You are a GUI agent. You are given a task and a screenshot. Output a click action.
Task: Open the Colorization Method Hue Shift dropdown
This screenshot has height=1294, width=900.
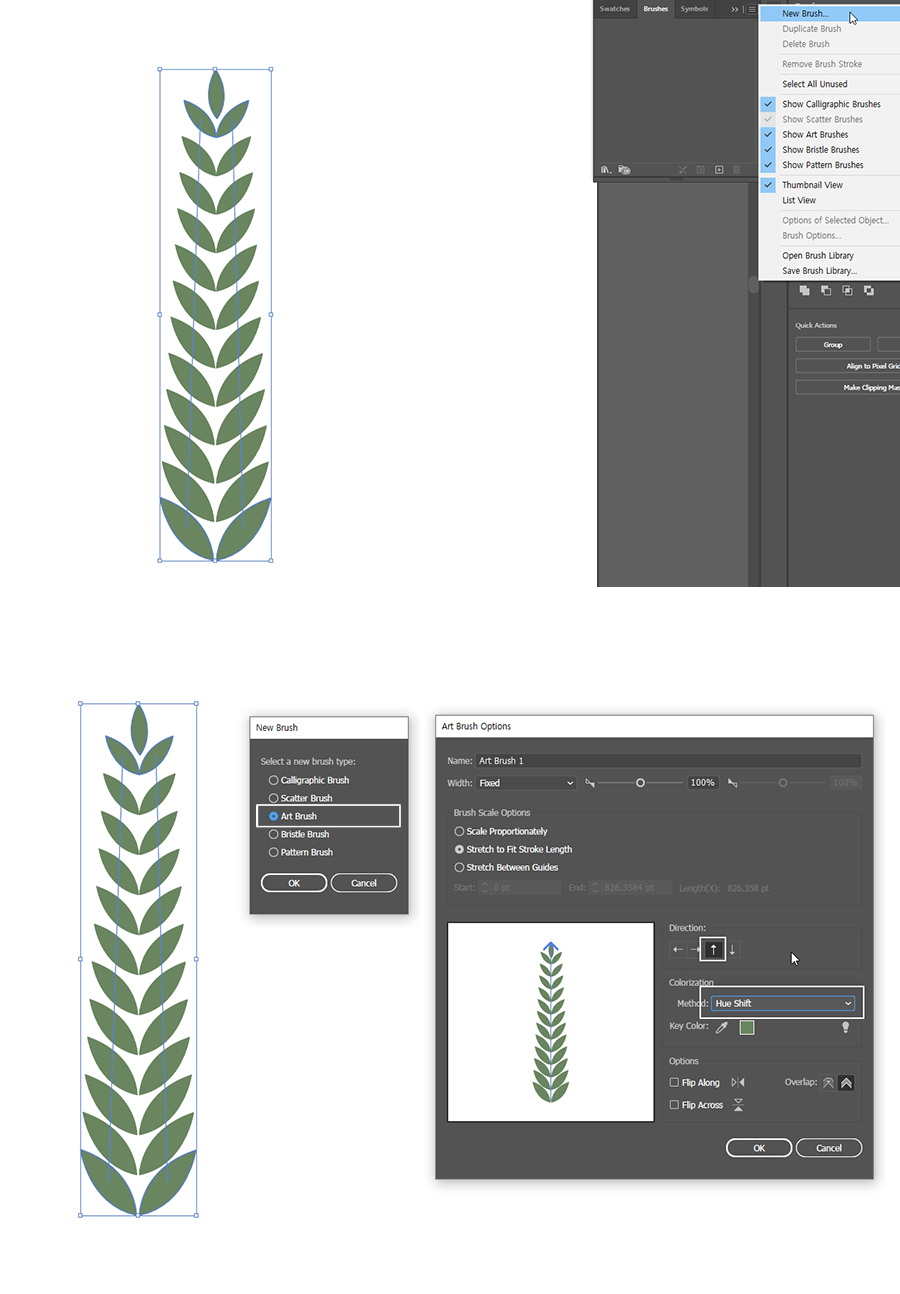(x=783, y=1003)
